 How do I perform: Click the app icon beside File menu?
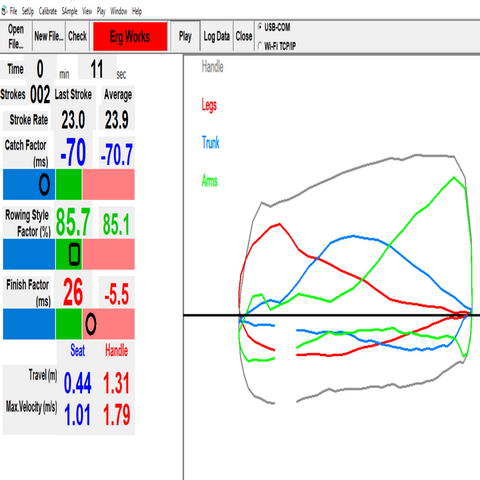(x=4, y=11)
